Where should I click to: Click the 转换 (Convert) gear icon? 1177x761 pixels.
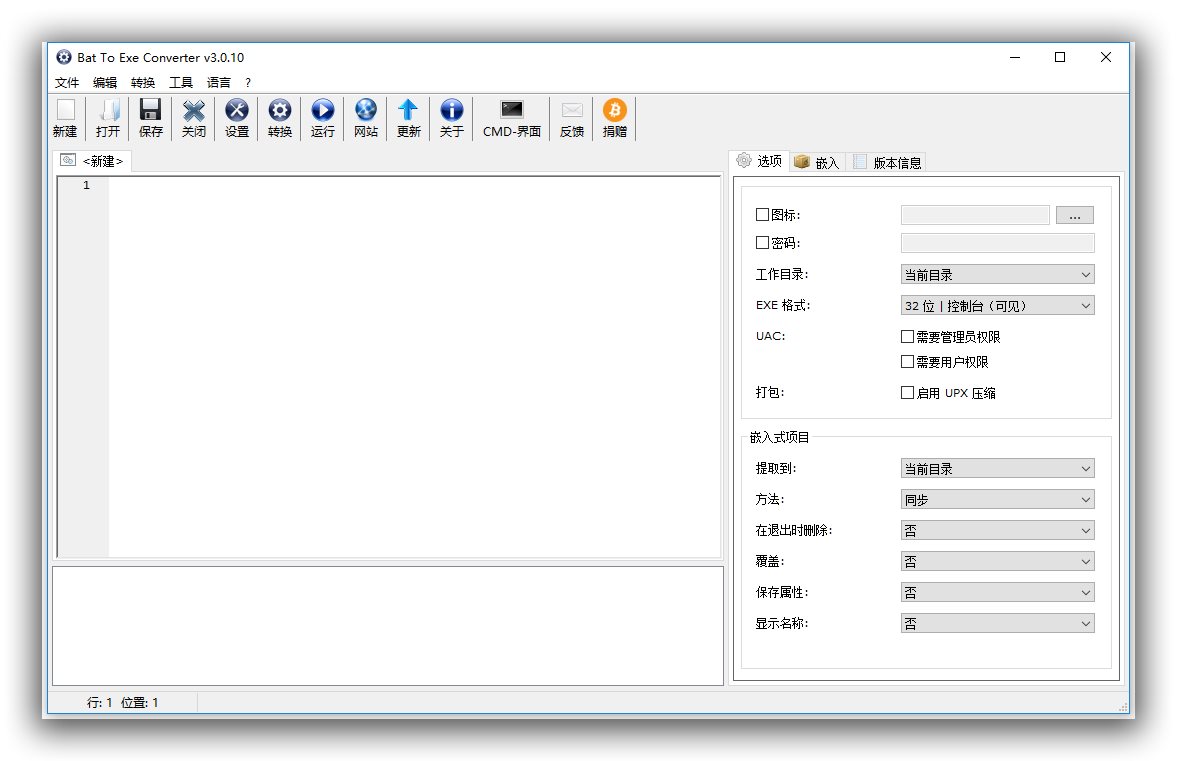[280, 119]
